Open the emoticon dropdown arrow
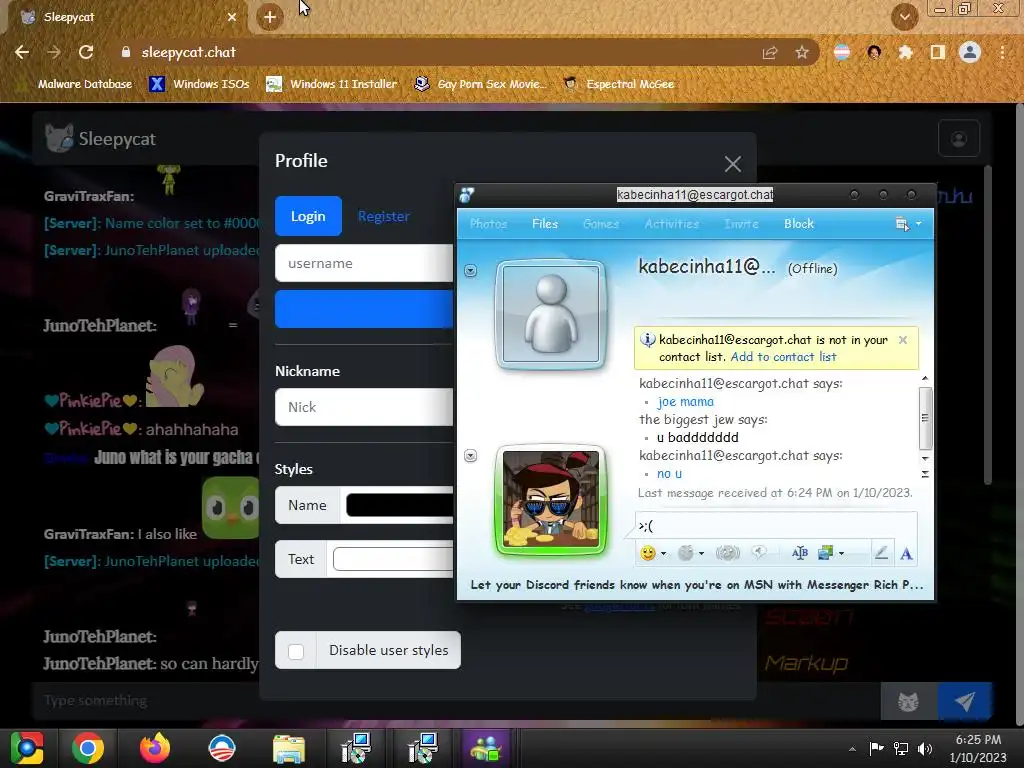This screenshot has width=1024, height=768. click(x=664, y=554)
